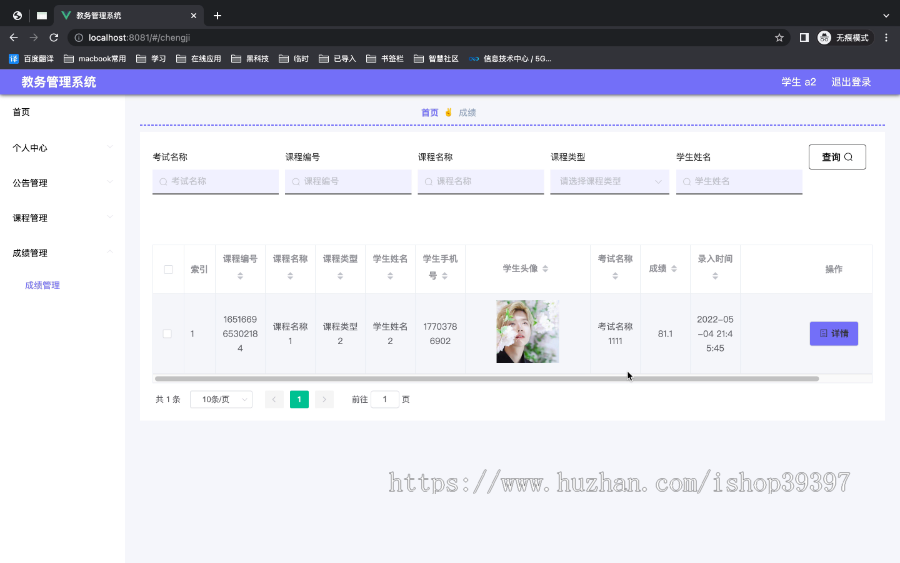Expand 公告管理 sidebar menu
The height and width of the screenshot is (563, 900).
tap(63, 183)
